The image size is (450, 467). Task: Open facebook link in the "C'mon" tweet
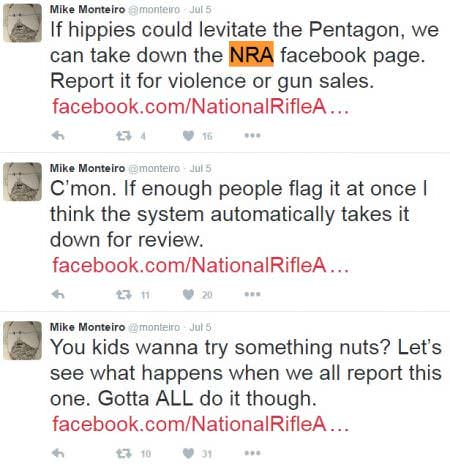[201, 265]
